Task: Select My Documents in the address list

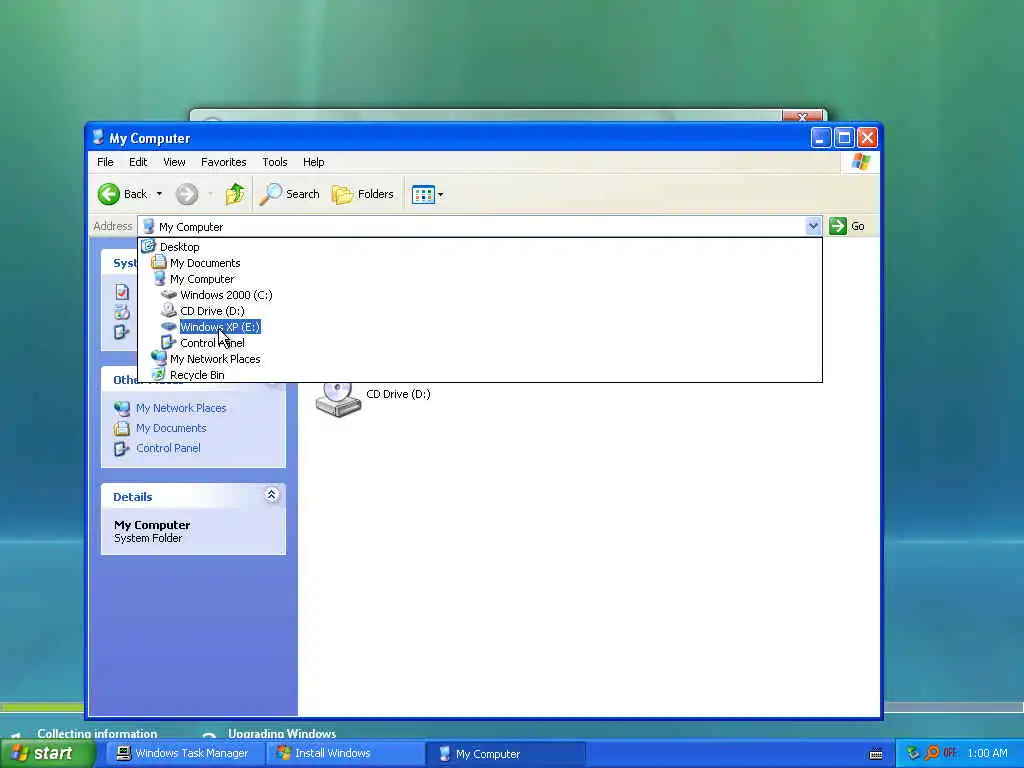Action: 205,263
